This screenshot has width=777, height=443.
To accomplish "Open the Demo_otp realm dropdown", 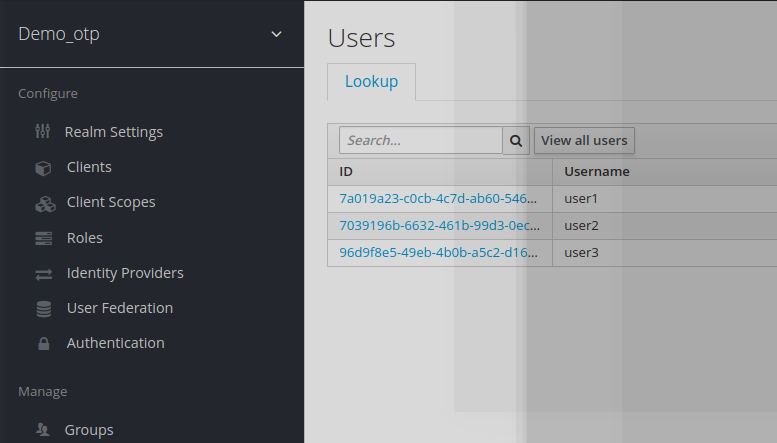I will tap(150, 34).
